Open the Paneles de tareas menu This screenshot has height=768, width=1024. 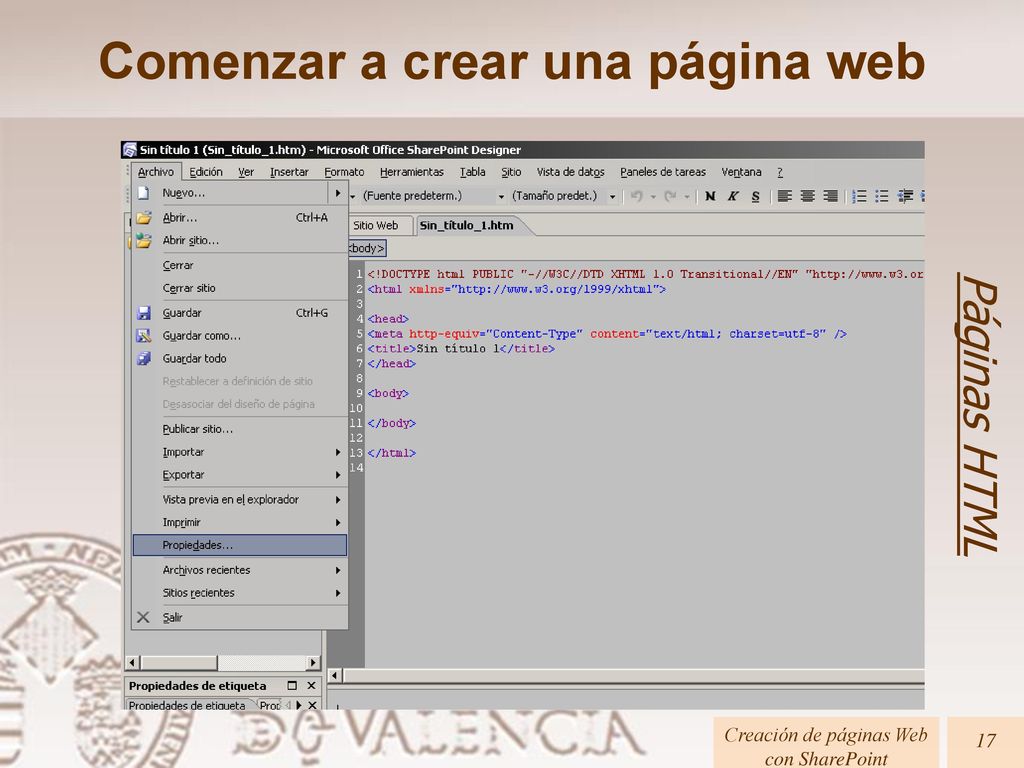[x=663, y=172]
